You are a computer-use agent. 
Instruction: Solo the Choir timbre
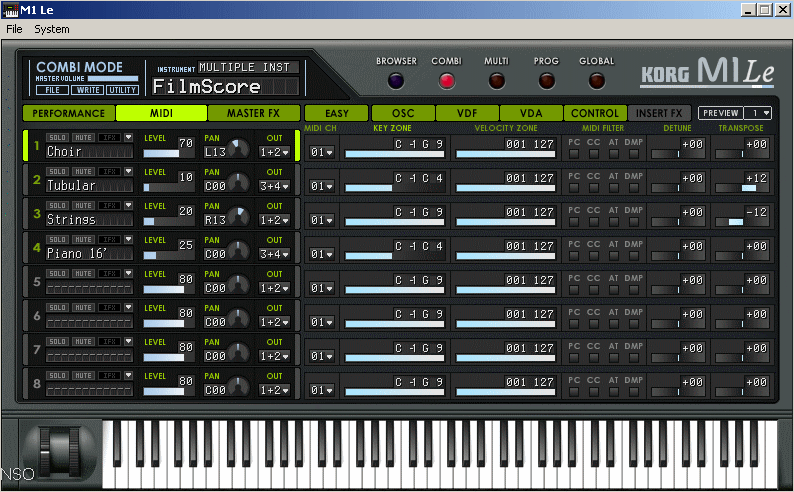click(x=57, y=138)
